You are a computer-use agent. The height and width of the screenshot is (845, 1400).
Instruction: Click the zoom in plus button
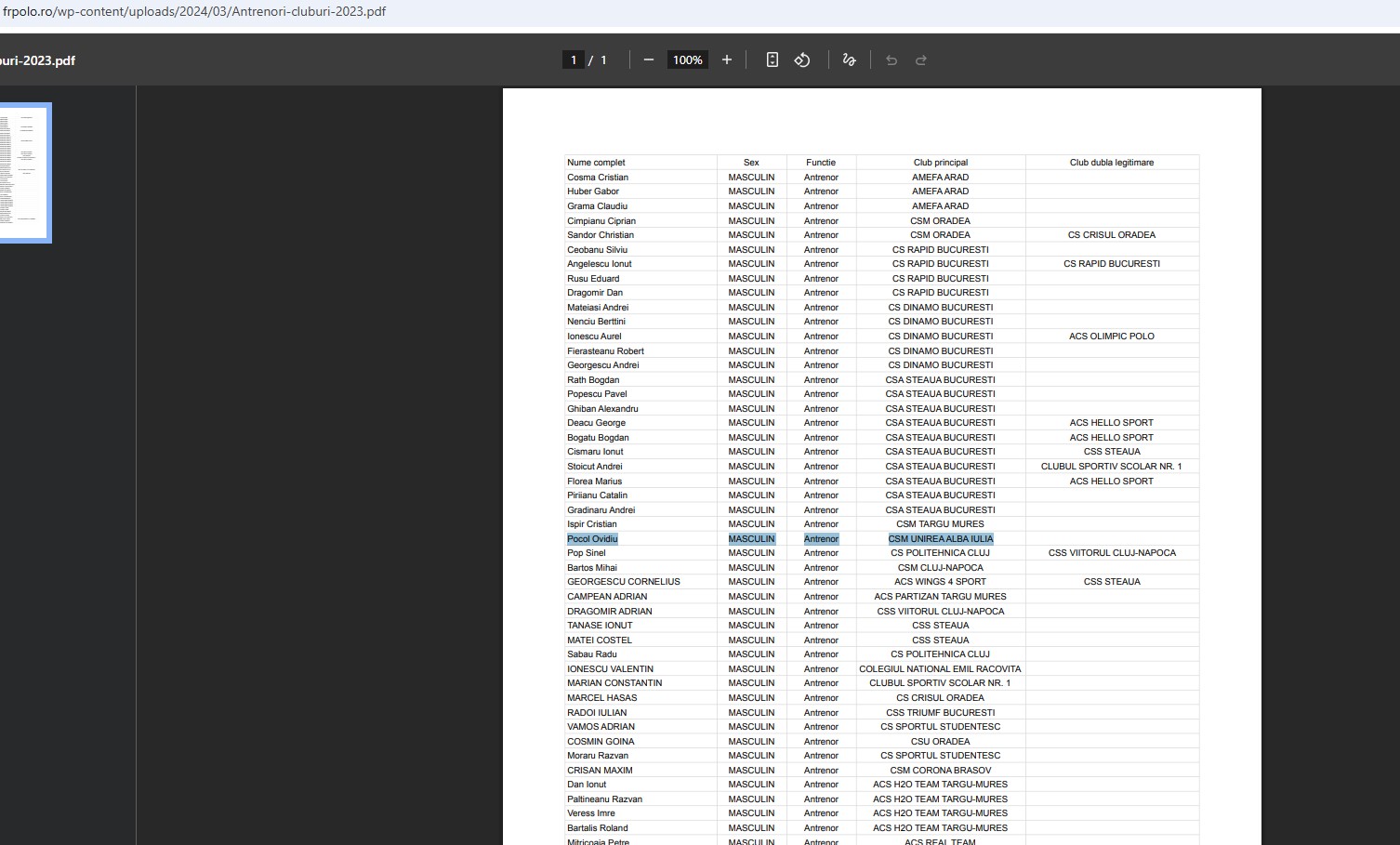(727, 60)
